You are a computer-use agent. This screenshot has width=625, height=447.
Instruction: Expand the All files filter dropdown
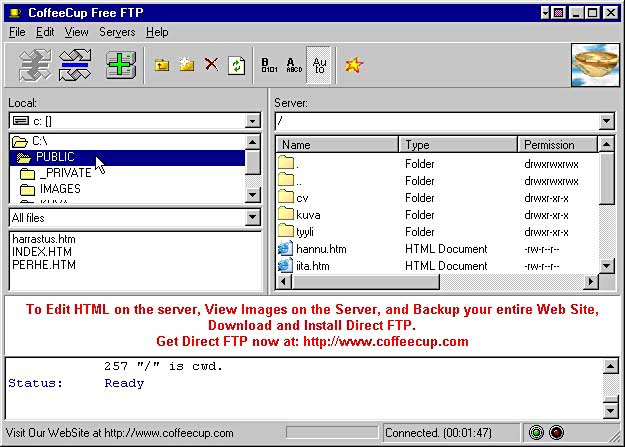(252, 217)
